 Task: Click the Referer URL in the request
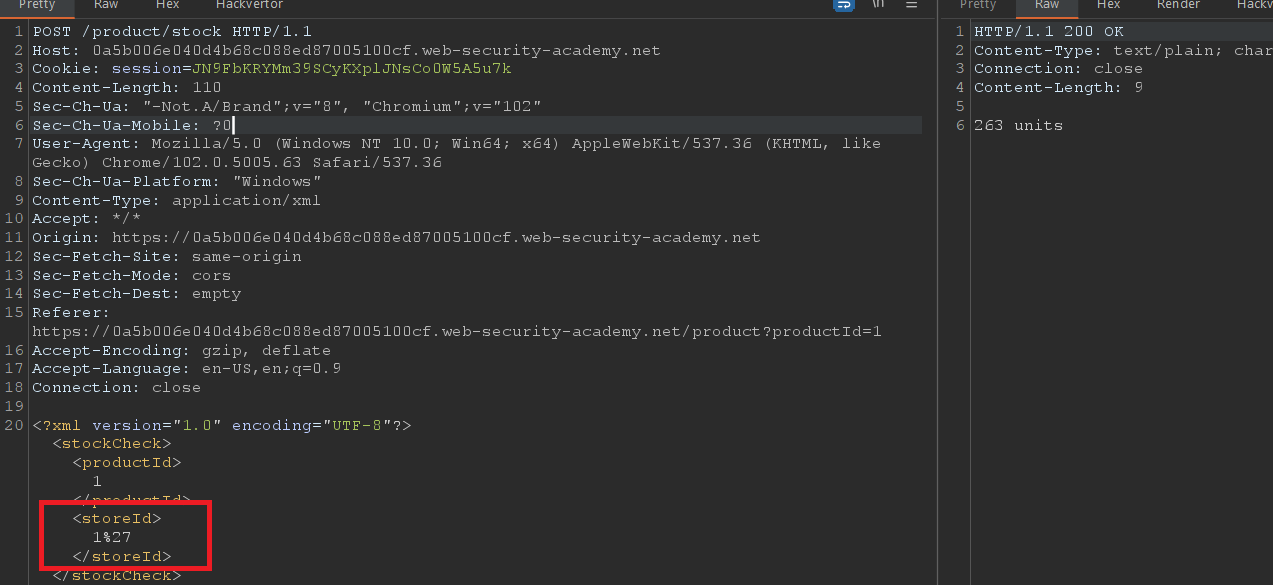pyautogui.click(x=456, y=332)
